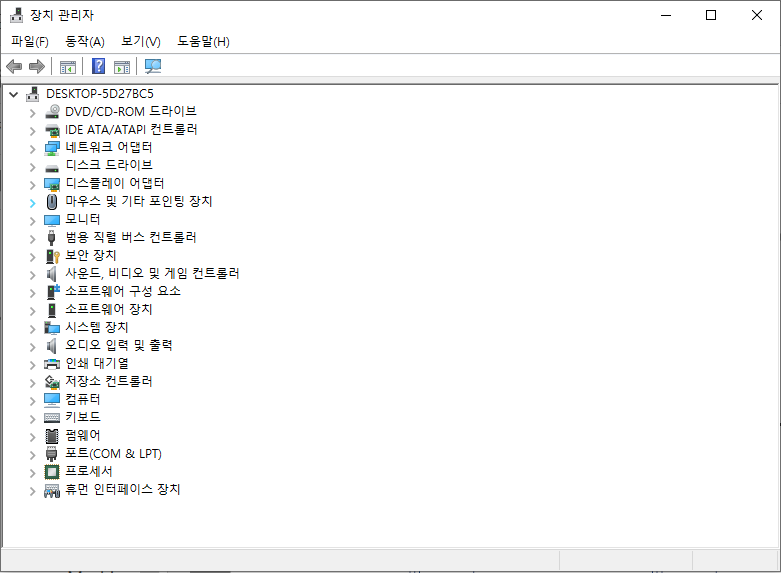Minimize the 장치 관리자 window
This screenshot has width=781, height=573.
pos(666,15)
